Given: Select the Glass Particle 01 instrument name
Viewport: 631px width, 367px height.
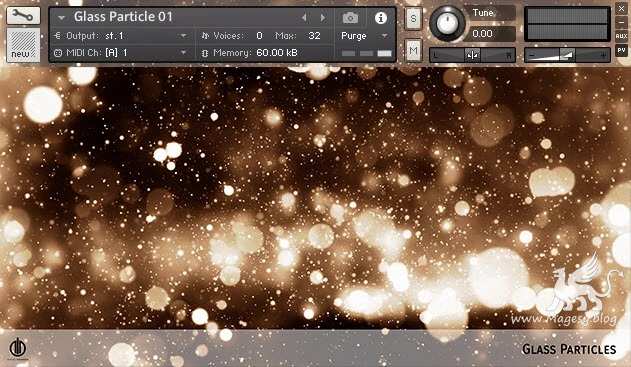Looking at the screenshot, I should (123, 17).
